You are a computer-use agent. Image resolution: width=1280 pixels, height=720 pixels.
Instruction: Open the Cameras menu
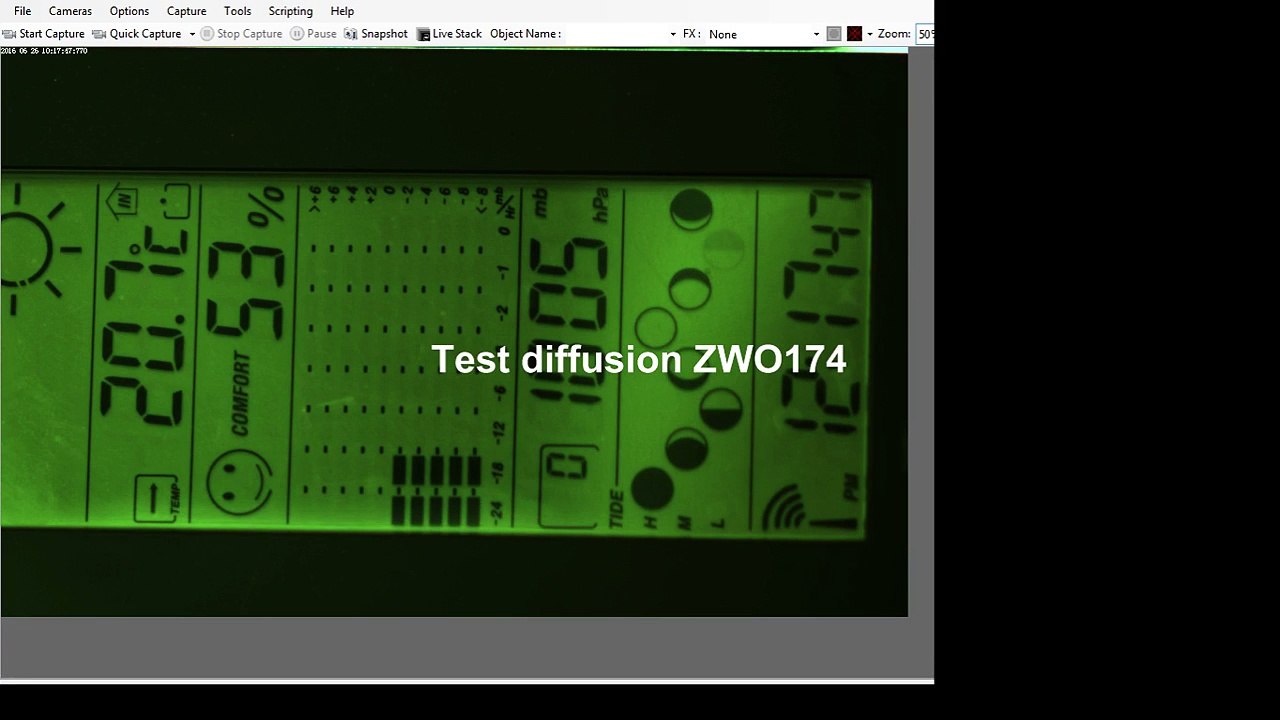[70, 11]
